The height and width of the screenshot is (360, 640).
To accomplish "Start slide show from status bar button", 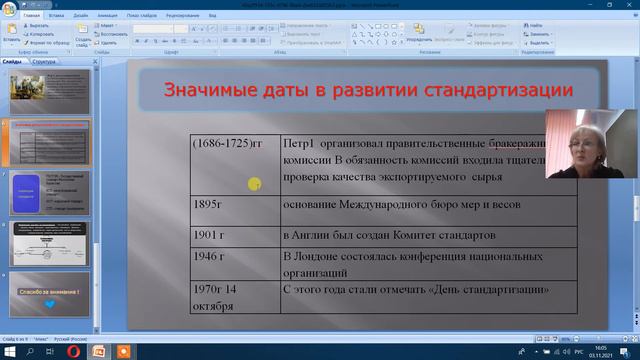I will pyautogui.click(x=555, y=339).
